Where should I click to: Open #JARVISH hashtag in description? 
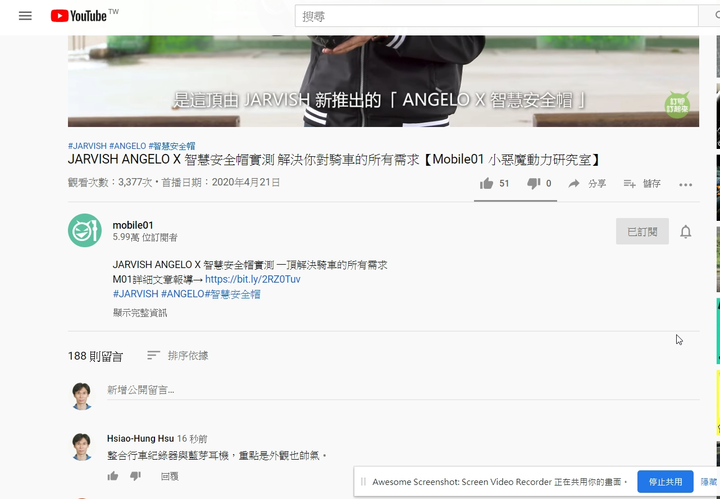point(135,294)
